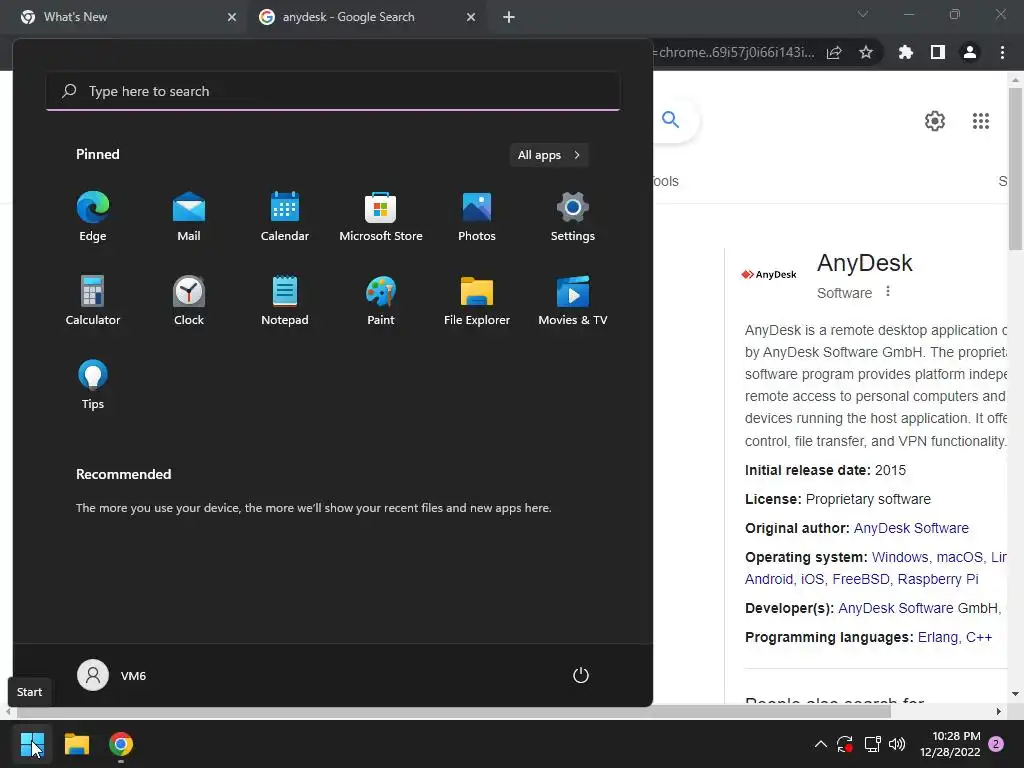
Task: Bookmark this page with the star
Action: coord(866,52)
